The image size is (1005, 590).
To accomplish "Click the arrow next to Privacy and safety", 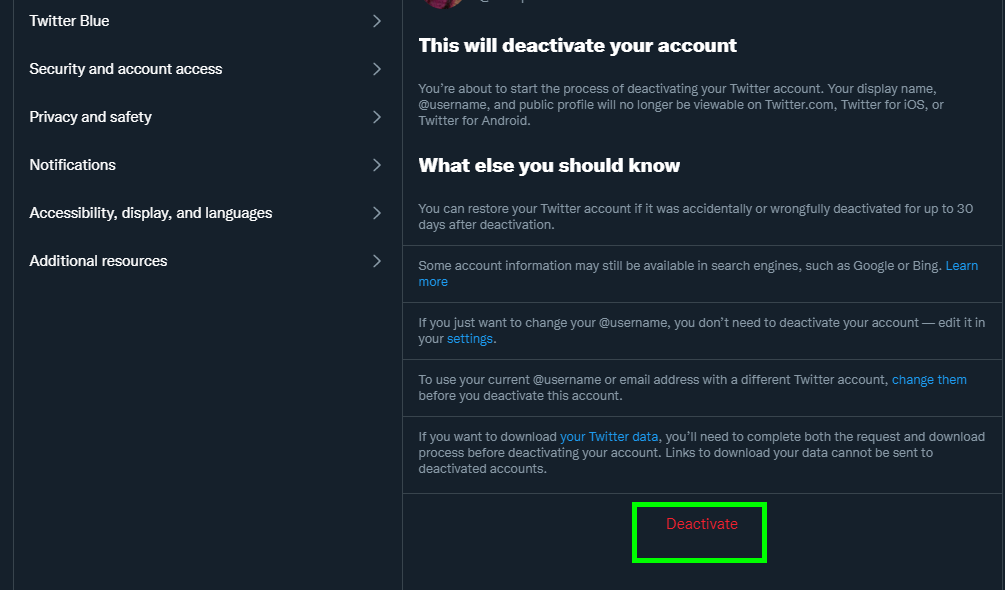I will coord(377,117).
